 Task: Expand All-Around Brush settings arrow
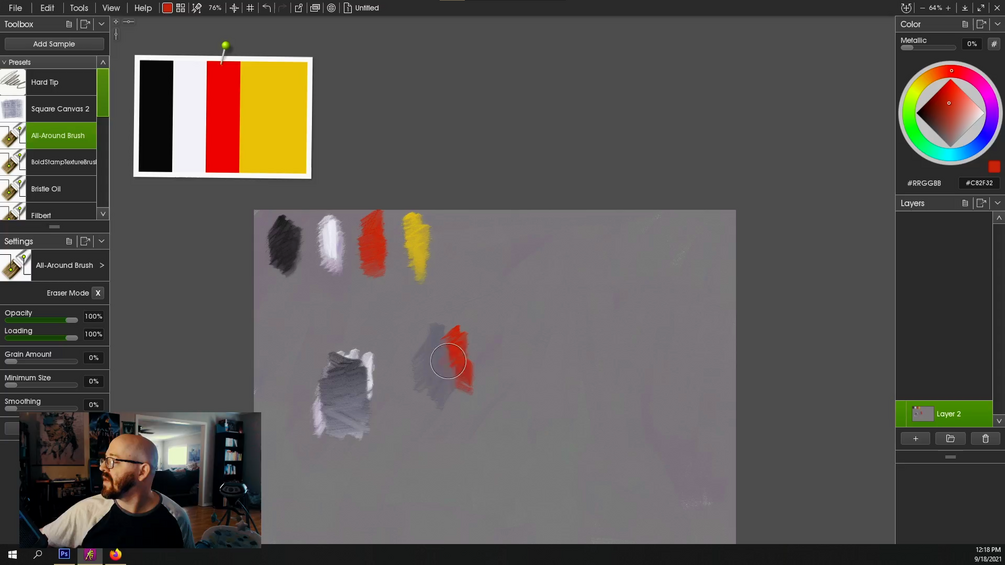(101, 265)
